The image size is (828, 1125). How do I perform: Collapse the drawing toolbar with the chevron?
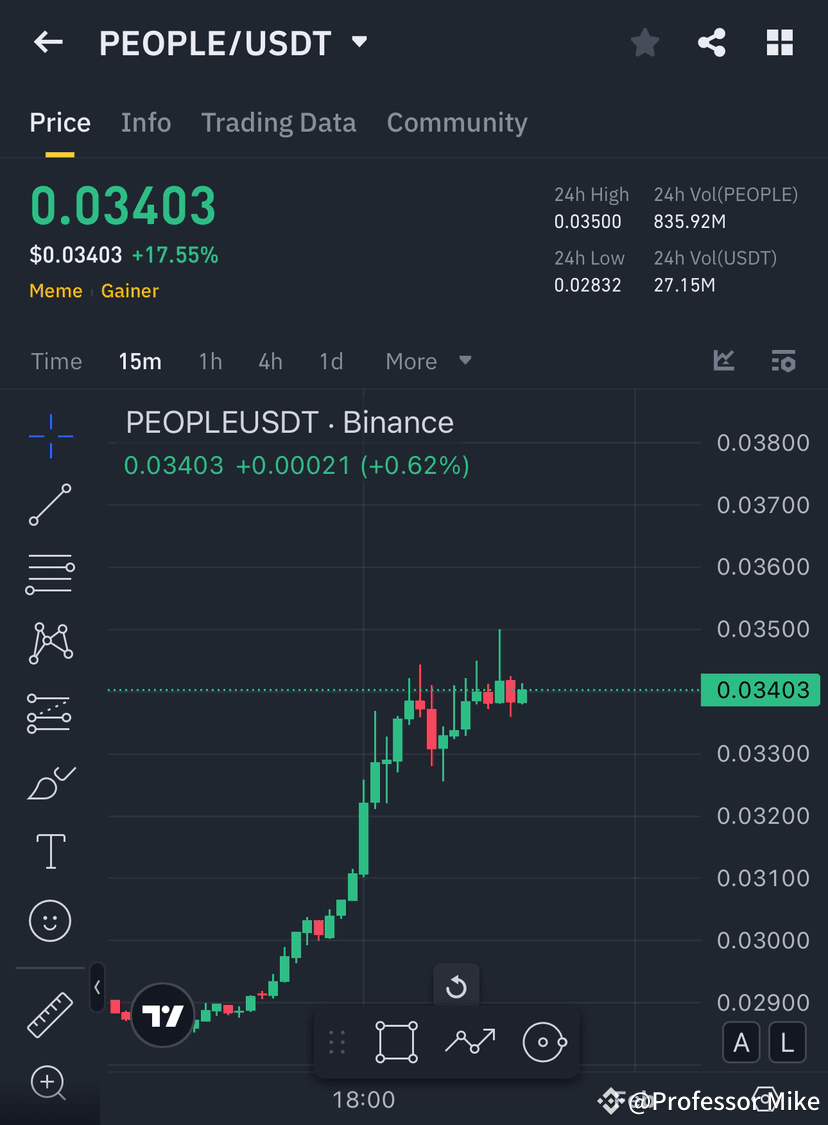pyautogui.click(x=96, y=988)
